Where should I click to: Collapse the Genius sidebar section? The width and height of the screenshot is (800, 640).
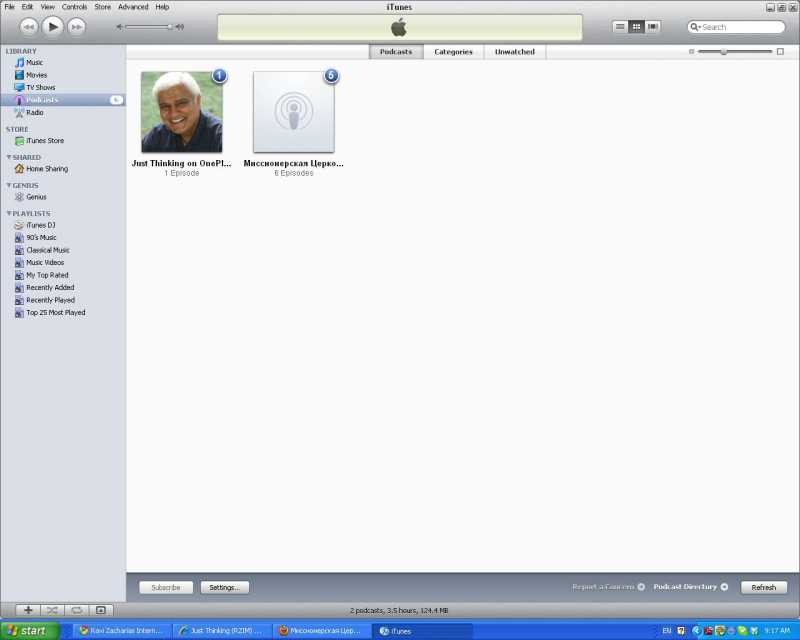point(9,185)
